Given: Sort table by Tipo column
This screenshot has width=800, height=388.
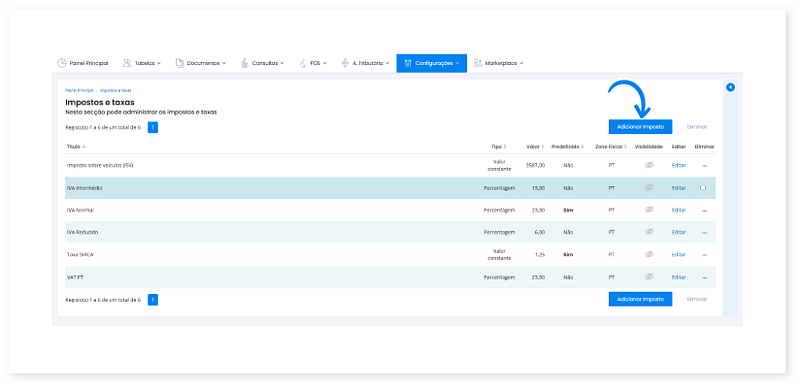Looking at the screenshot, I should click(498, 147).
